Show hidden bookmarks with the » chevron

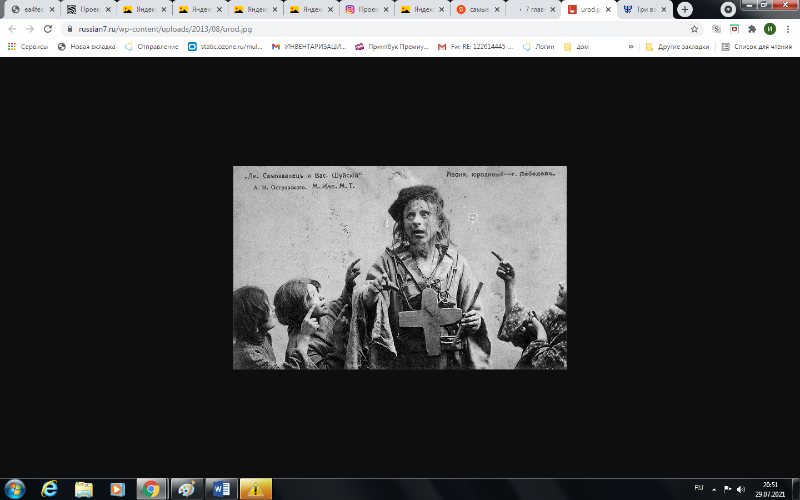click(631, 46)
